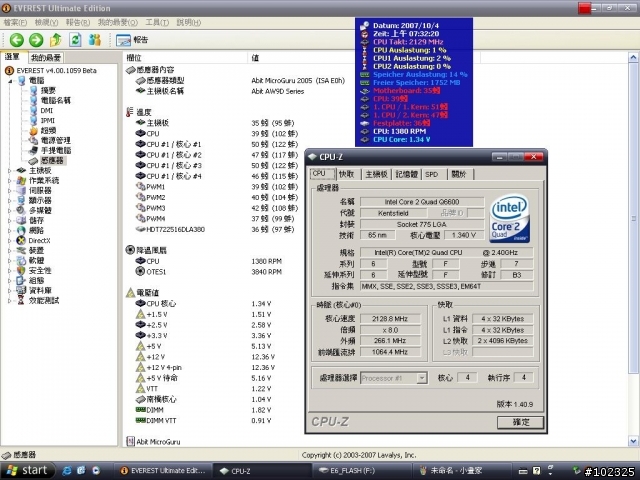This screenshot has height=480, width=640.
Task: Click the green Forward arrow in EVEREST toolbar
Action: pyautogui.click(x=36, y=40)
